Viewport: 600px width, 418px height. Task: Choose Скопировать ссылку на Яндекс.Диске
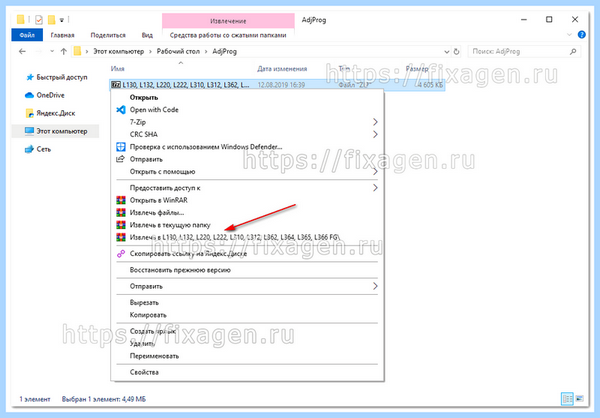[x=188, y=254]
